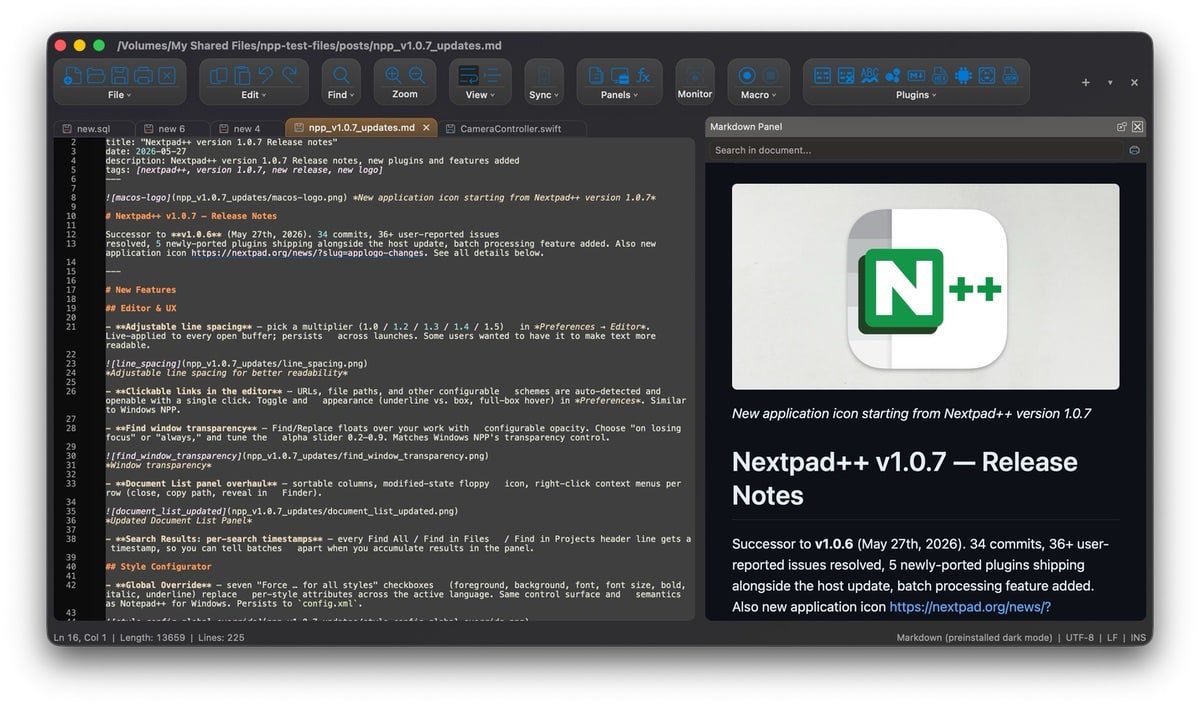This screenshot has height=708, width=1200.
Task: Expand the Edit dropdown menu
Action: click(x=254, y=95)
